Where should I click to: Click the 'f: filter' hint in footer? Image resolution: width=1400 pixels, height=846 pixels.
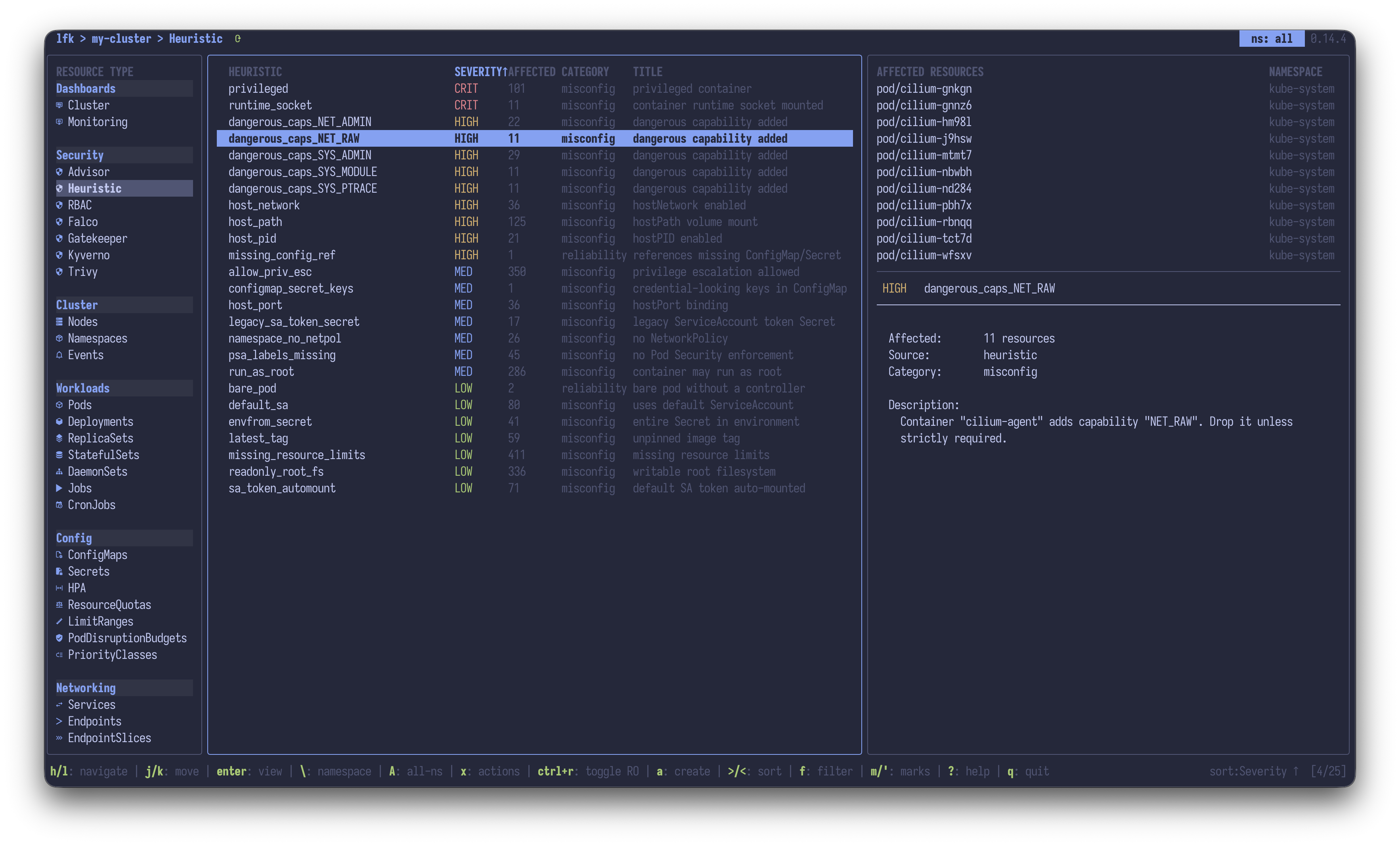point(826,771)
